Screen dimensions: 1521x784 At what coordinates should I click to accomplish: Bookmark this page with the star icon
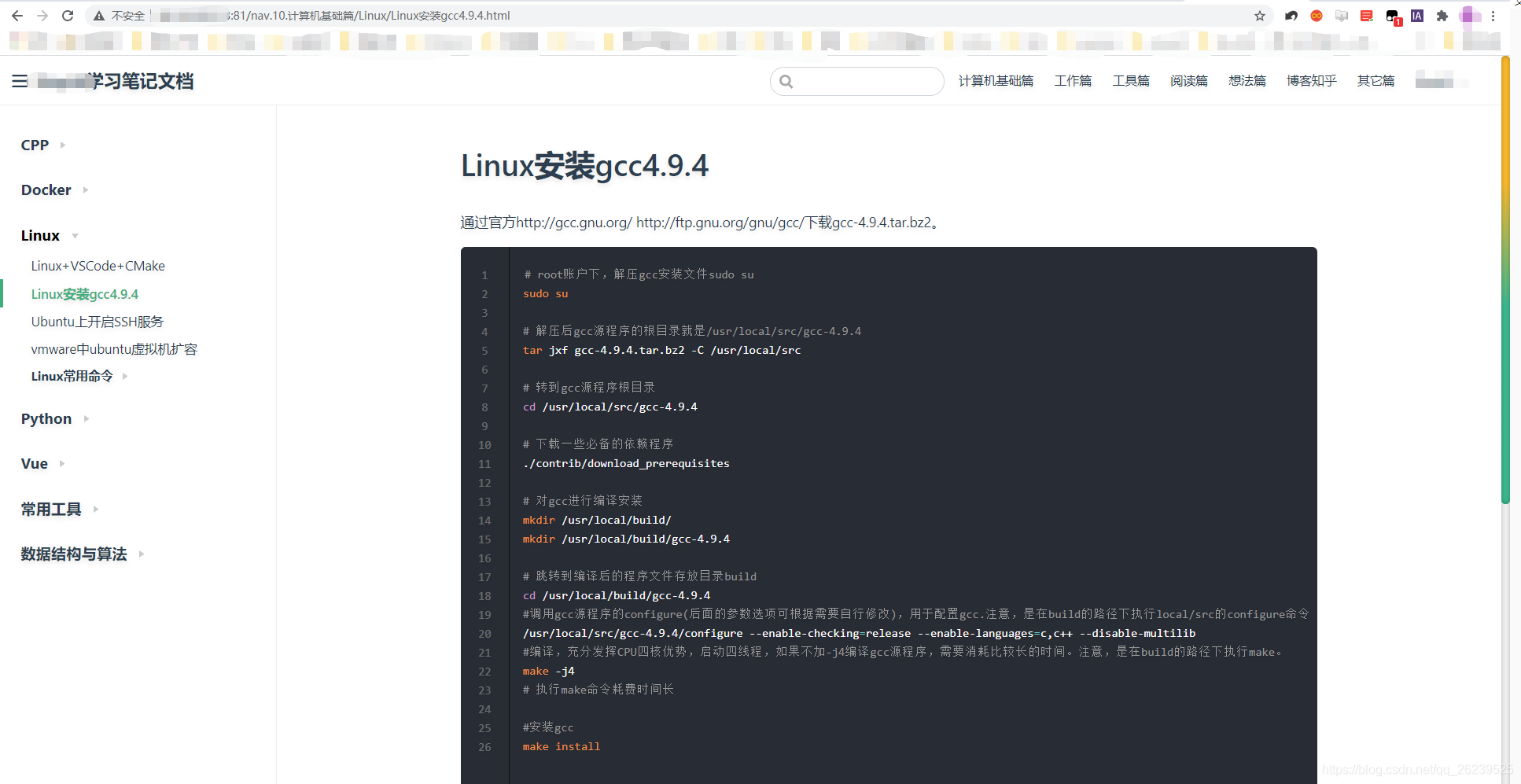(x=1260, y=16)
